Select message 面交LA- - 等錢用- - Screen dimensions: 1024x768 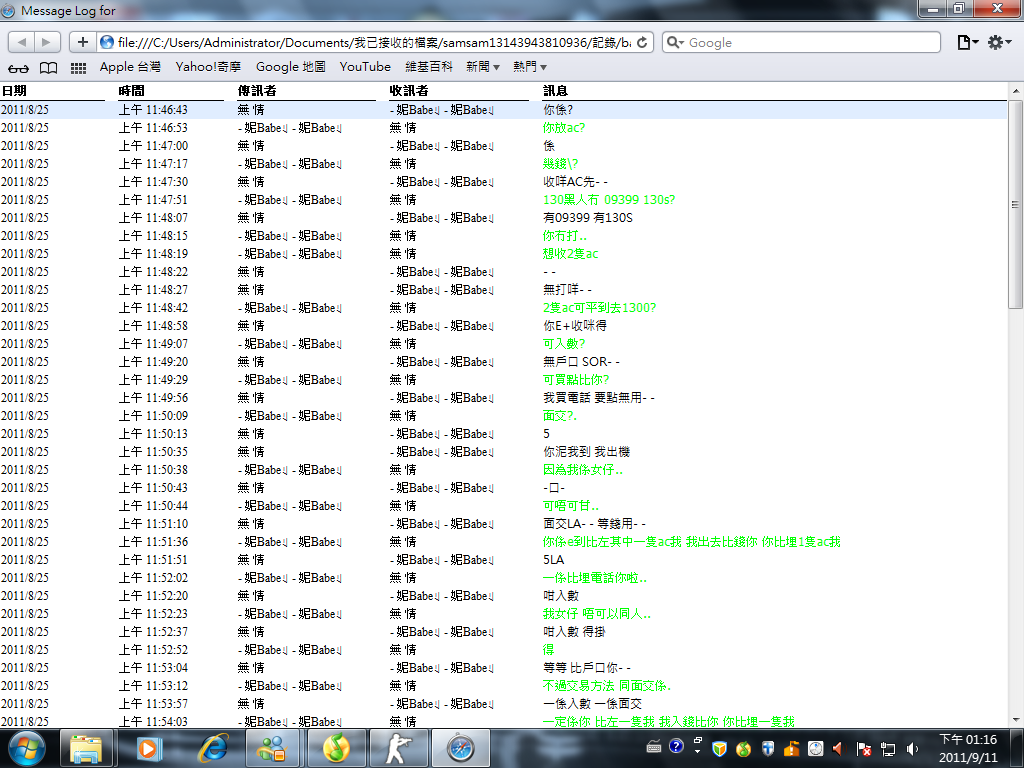coord(594,524)
